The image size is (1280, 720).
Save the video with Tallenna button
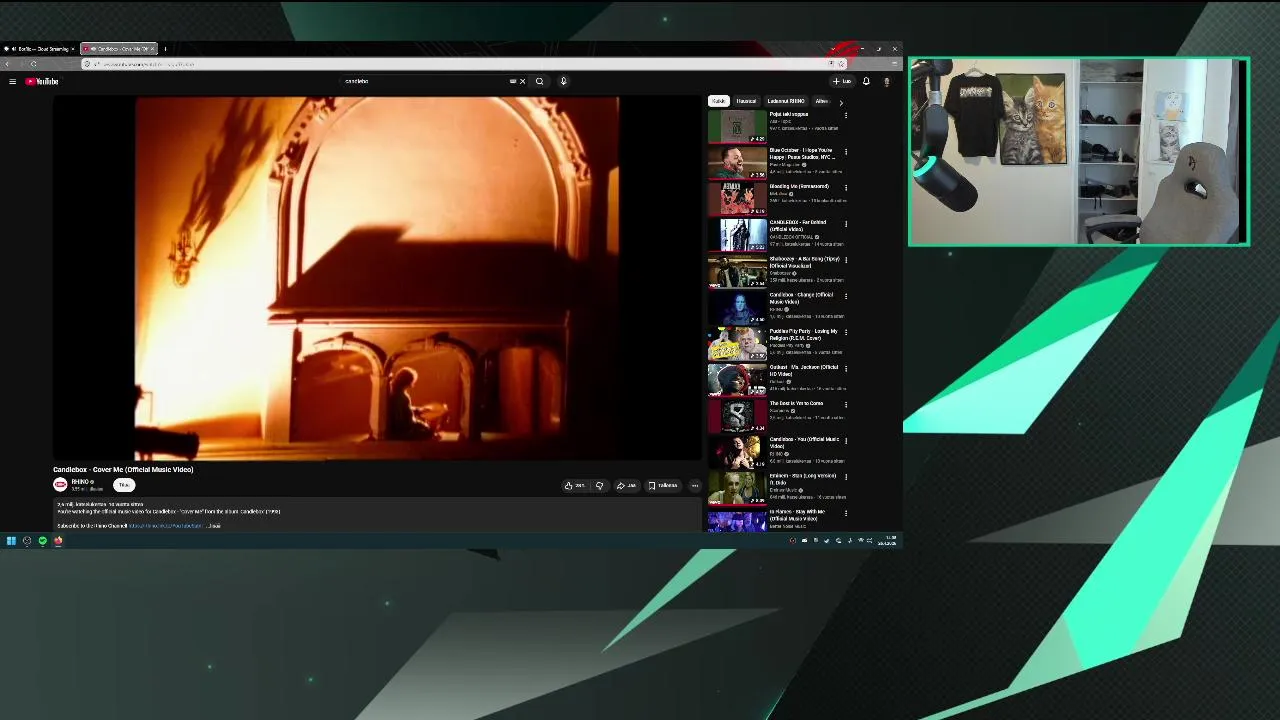coord(663,486)
